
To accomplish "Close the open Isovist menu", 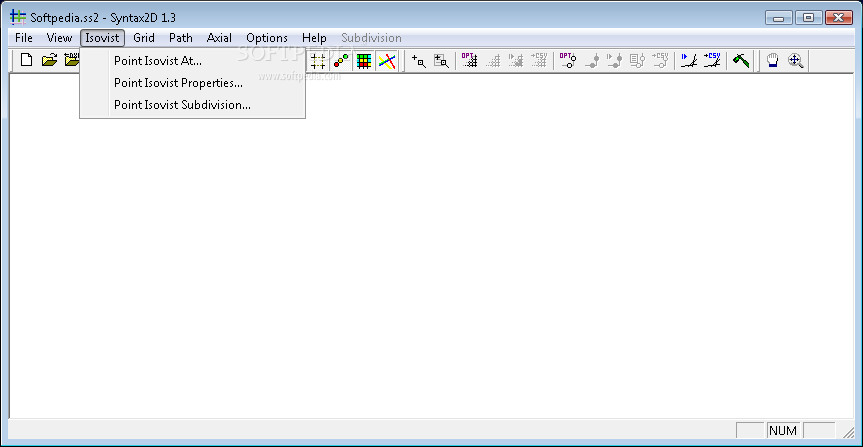I will [102, 38].
